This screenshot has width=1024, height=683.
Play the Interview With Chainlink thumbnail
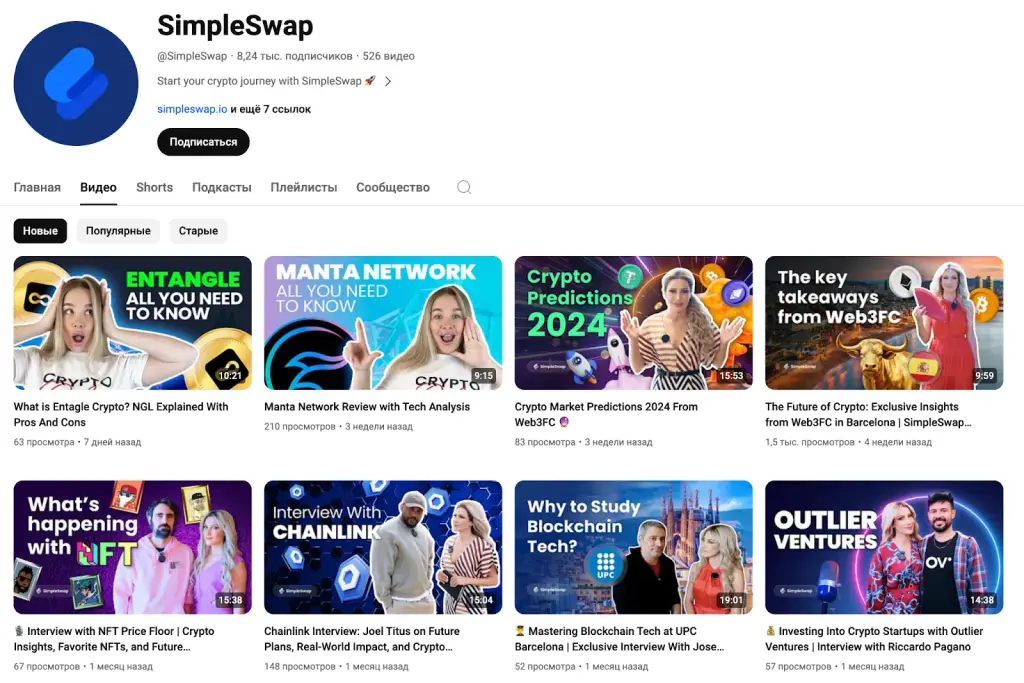click(x=383, y=547)
